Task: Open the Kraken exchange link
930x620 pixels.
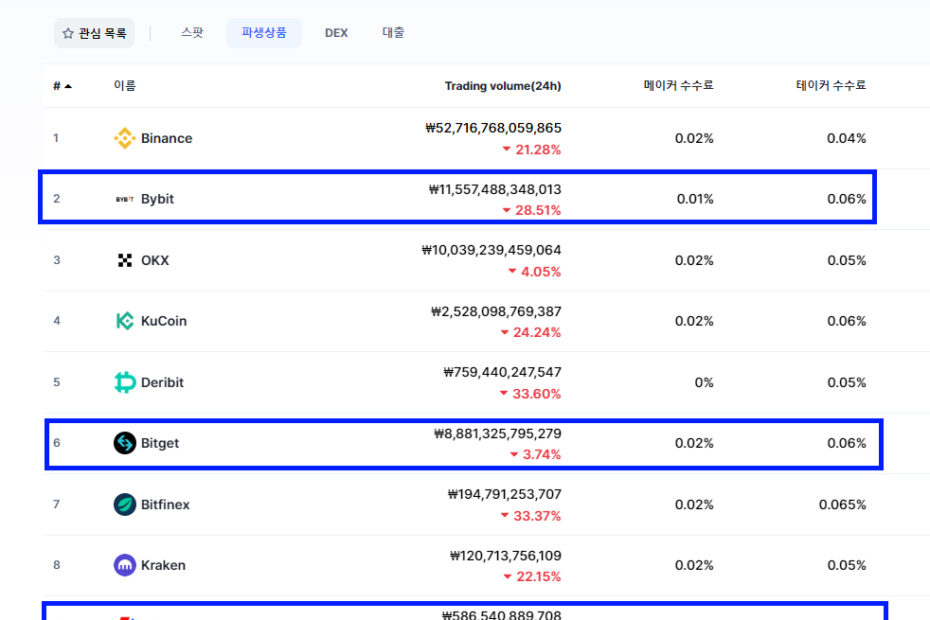Action: pos(163,565)
